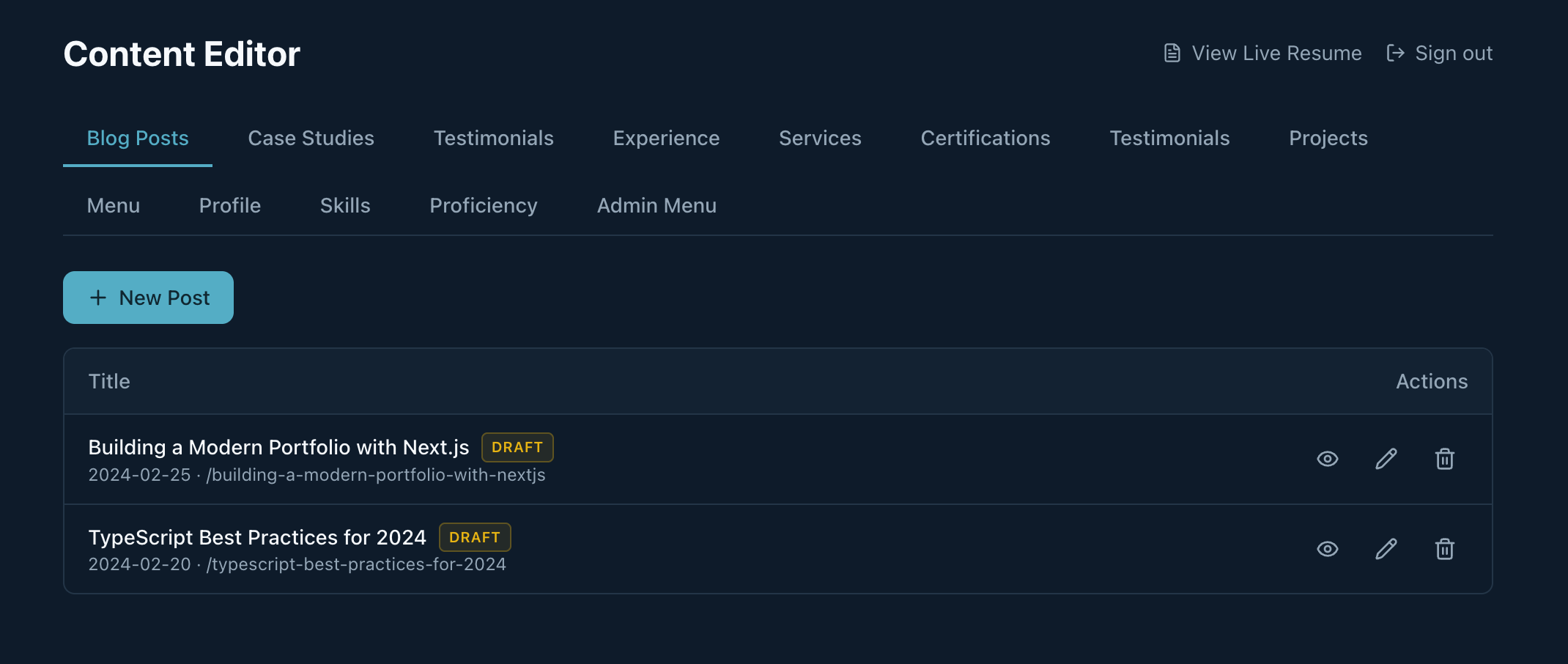The width and height of the screenshot is (1568, 664).
Task: Open the Testimonials tab next to Case Studies
Action: [493, 138]
